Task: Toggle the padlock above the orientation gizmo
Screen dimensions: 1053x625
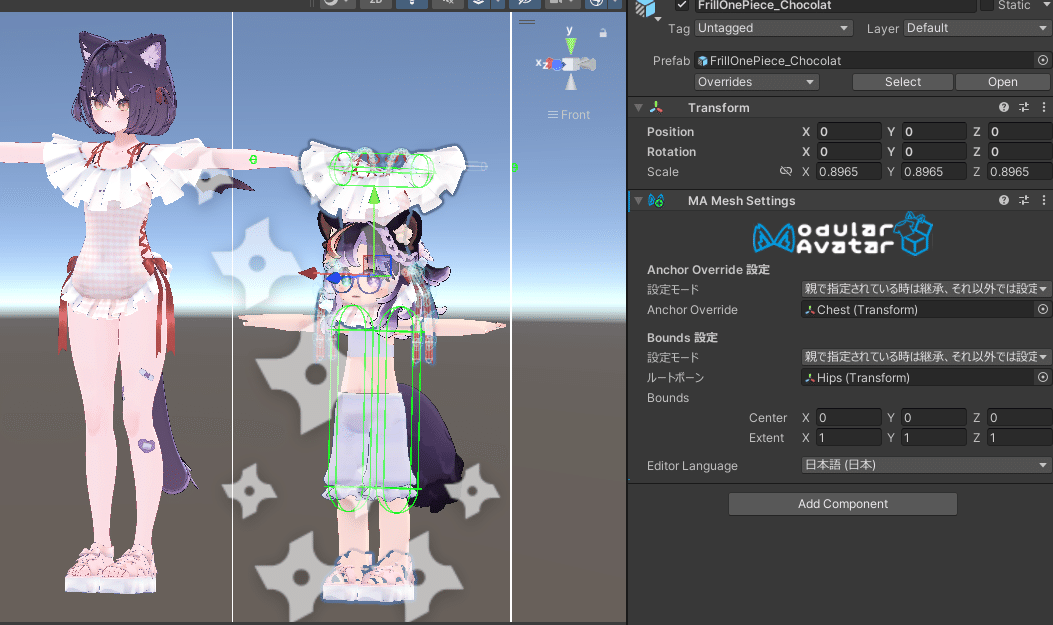Action: click(602, 32)
